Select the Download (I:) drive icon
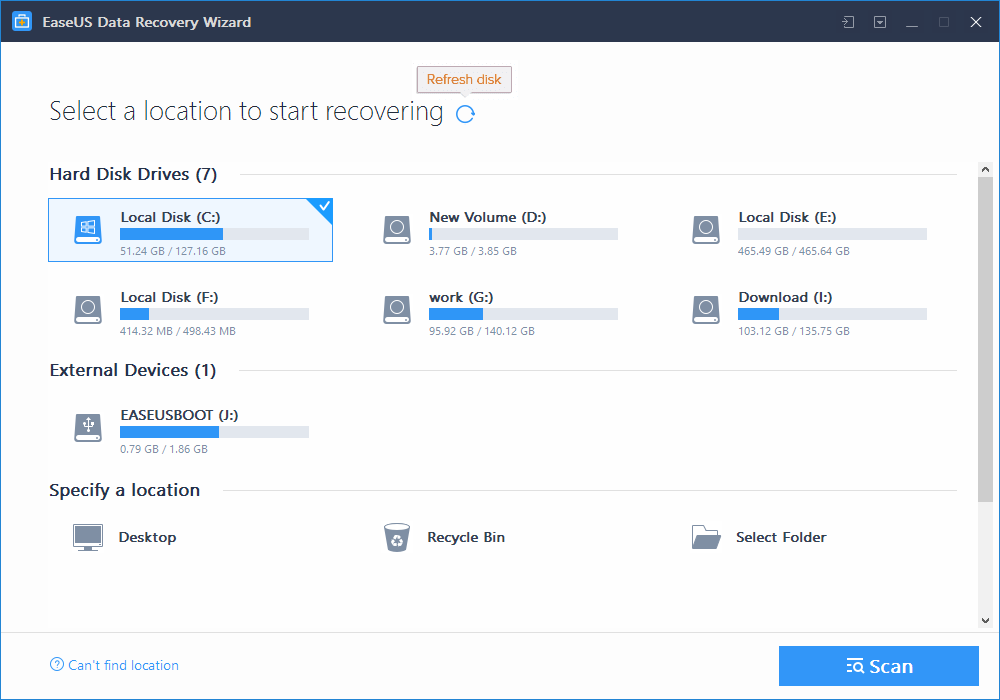Screen dimensions: 1000x700 tap(706, 310)
